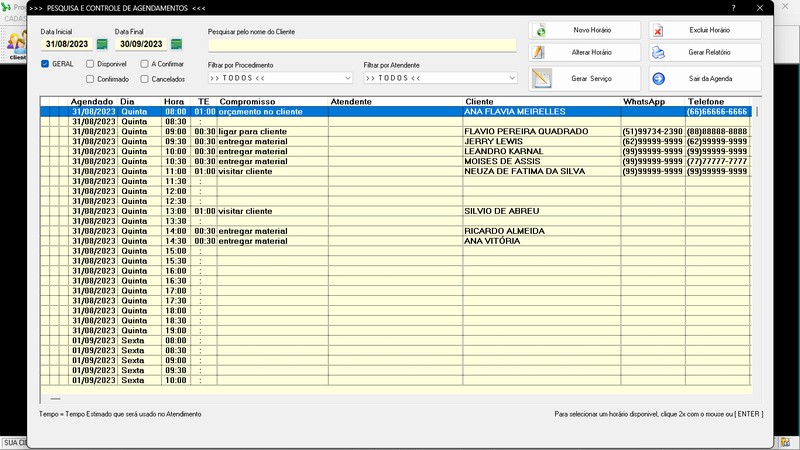The height and width of the screenshot is (450, 800).
Task: Click the Novo Horário icon
Action: (541, 30)
